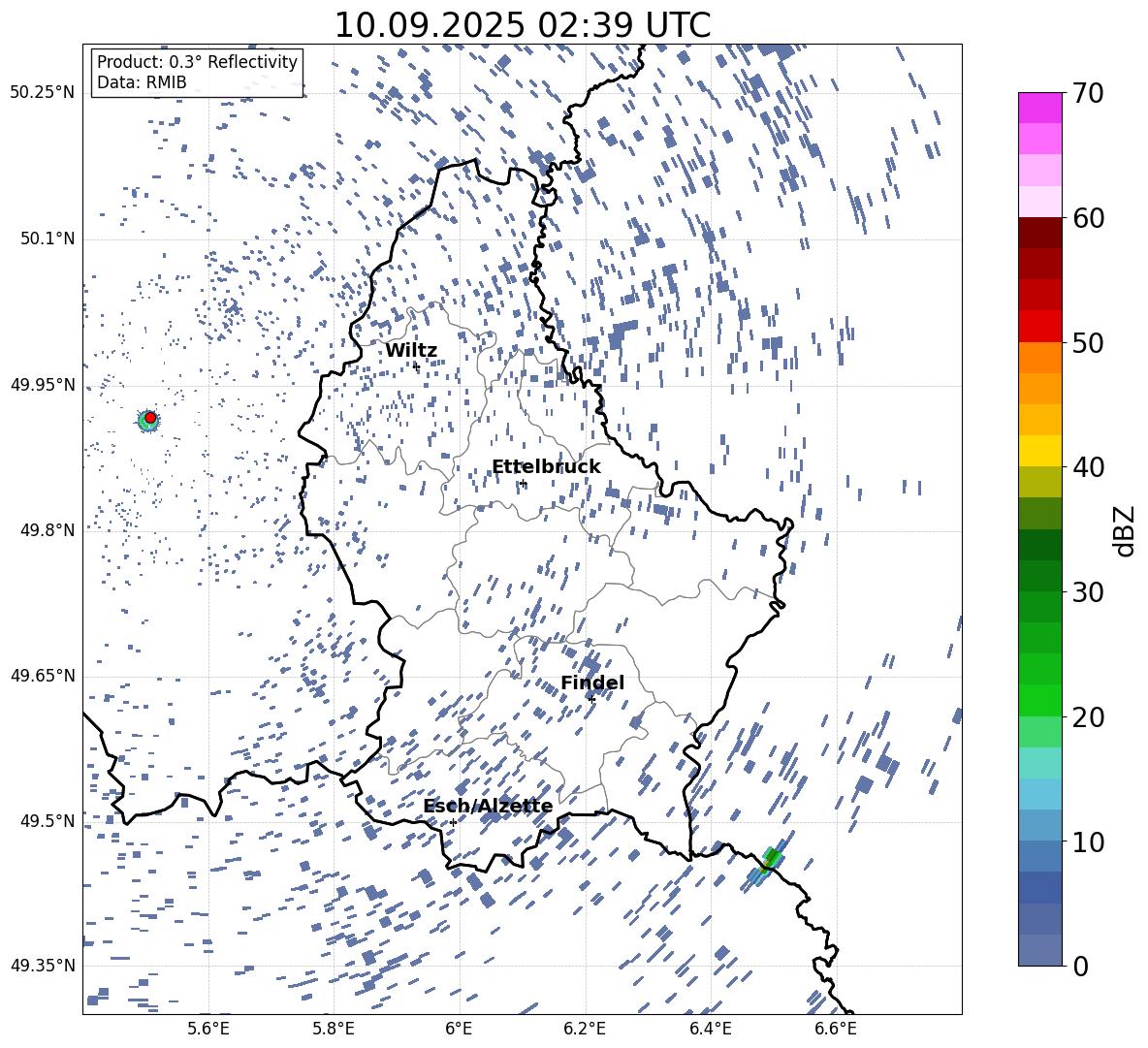Click the title 10.09.2025 02:39 UTC
This screenshot has width=1148, height=1048.
click(x=522, y=25)
